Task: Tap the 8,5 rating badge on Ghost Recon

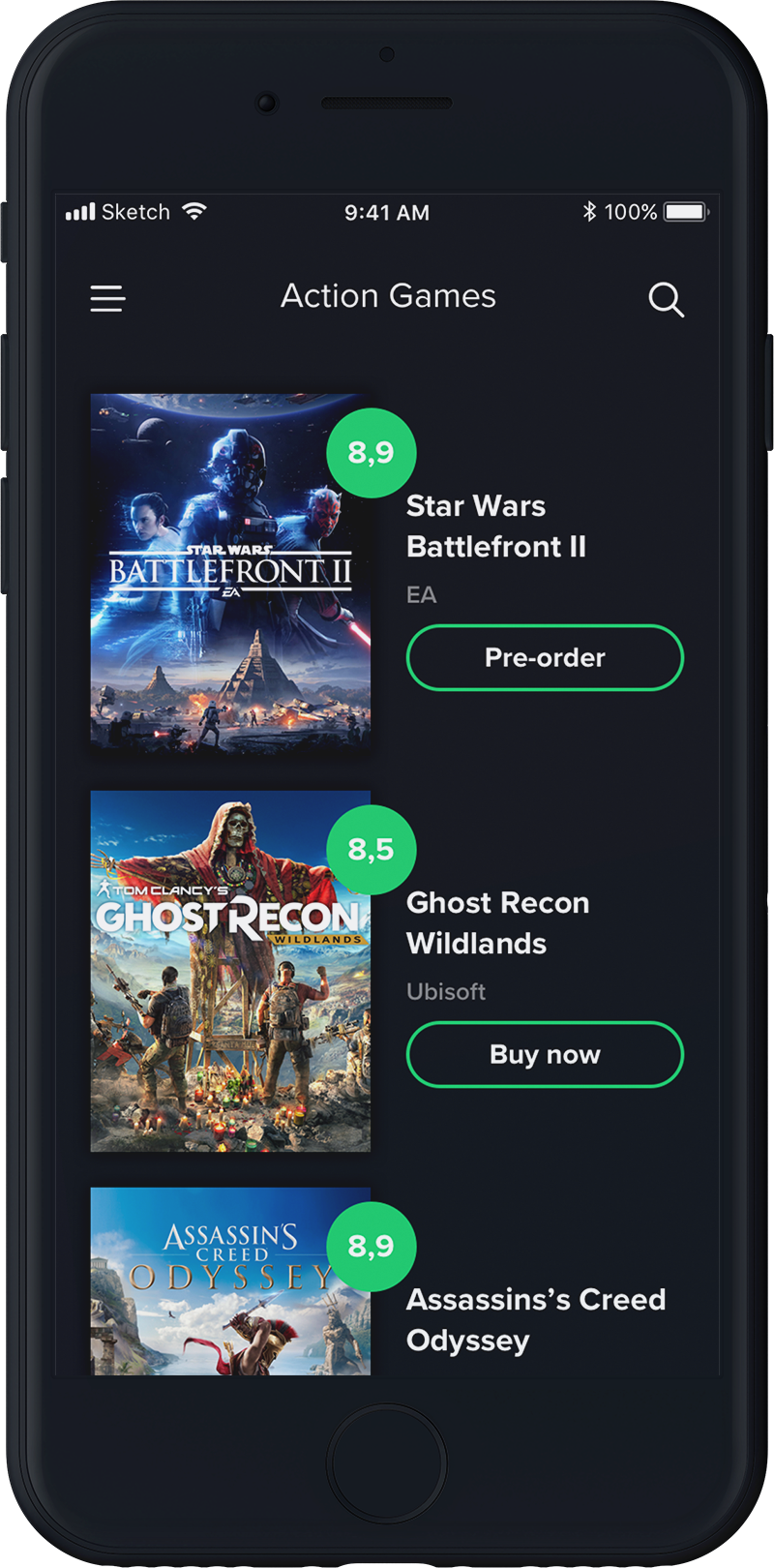Action: pos(372,849)
